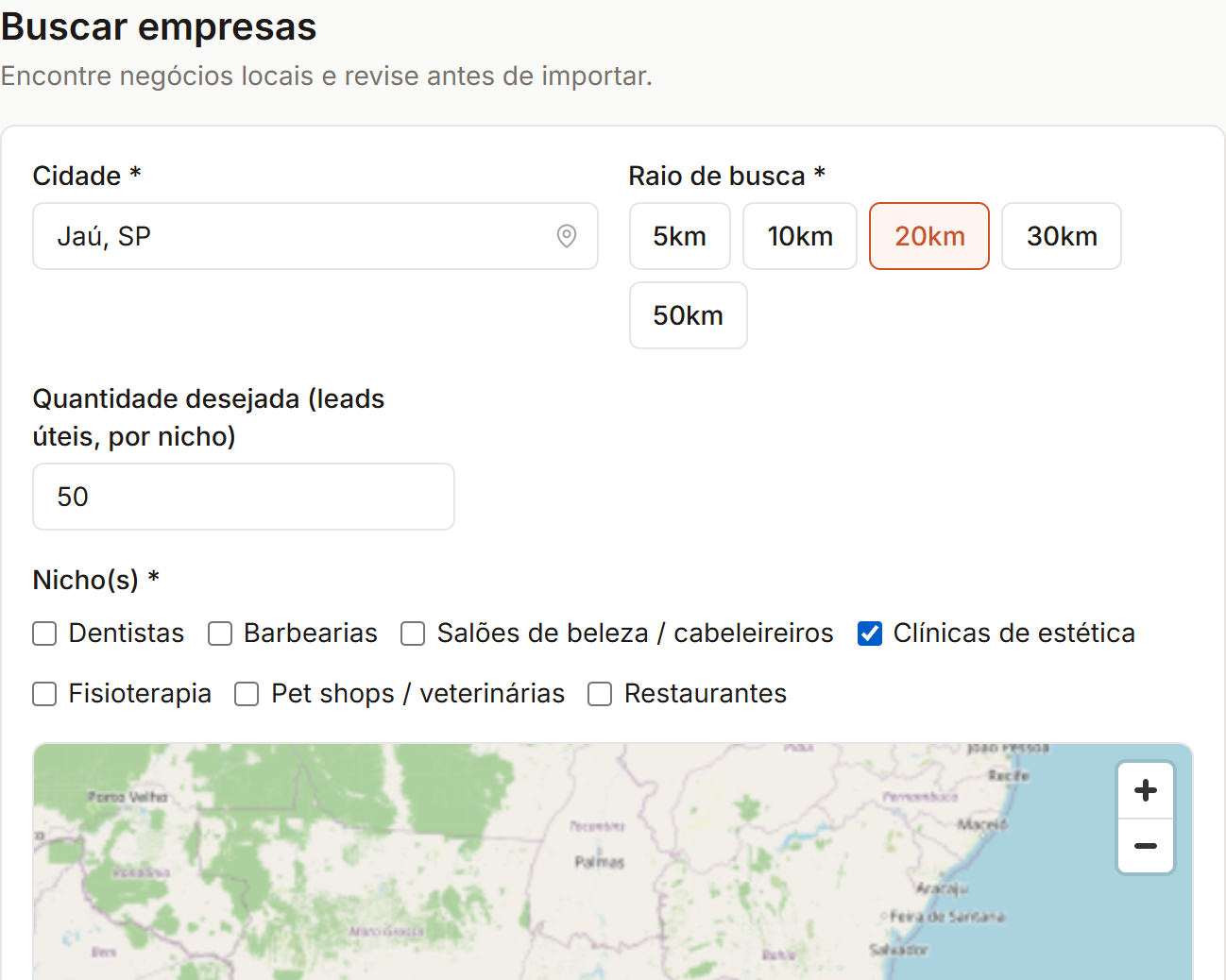1226x980 pixels.
Task: Zoom in on the map
Action: point(1146,790)
